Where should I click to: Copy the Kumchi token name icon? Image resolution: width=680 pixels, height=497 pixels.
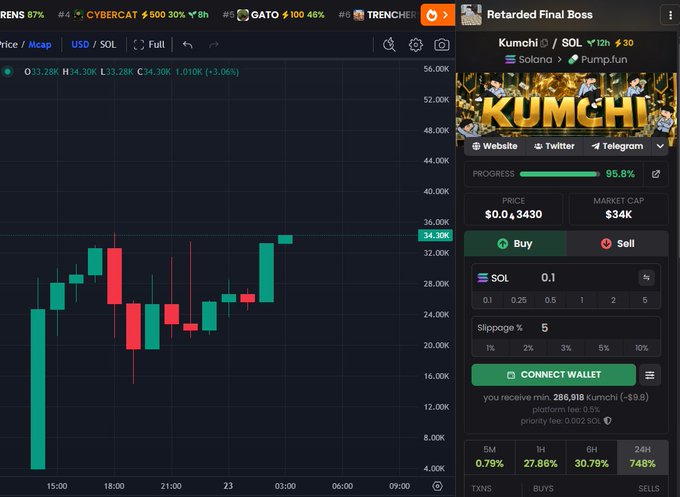click(544, 43)
